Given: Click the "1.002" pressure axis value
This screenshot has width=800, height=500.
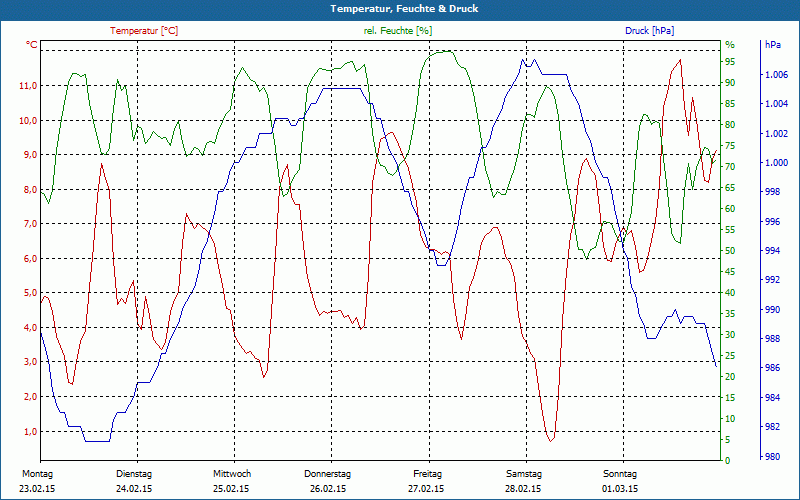Looking at the screenshot, I should pyautogui.click(x=777, y=134).
